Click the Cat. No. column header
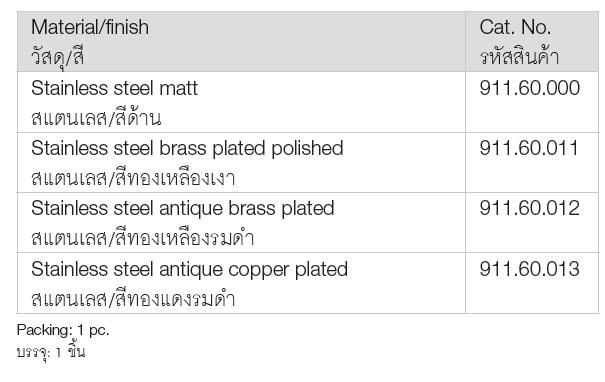 (x=515, y=27)
